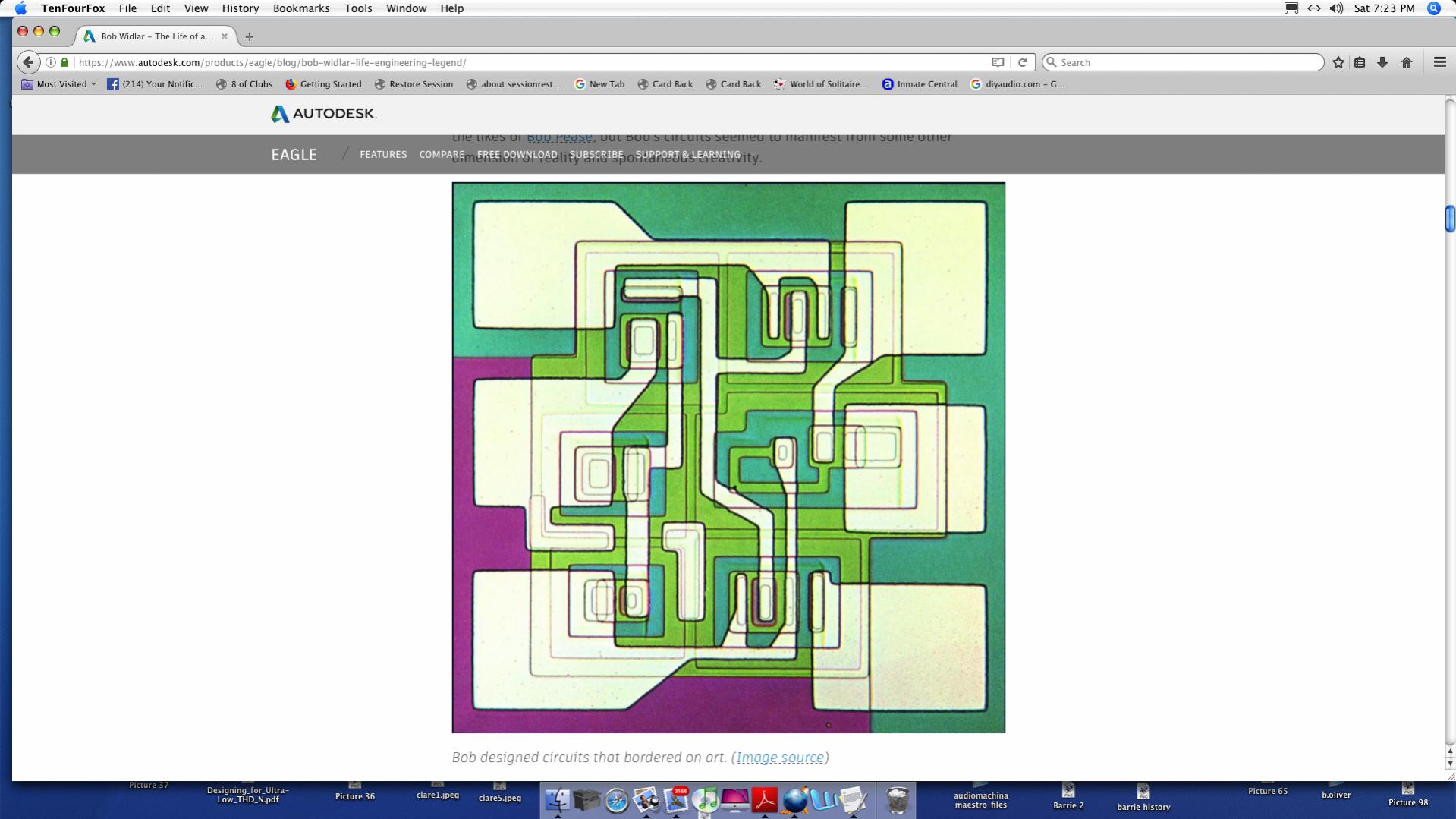Screen dimensions: 1456x819
Task: Open Reader View with the book icon
Action: (998, 62)
